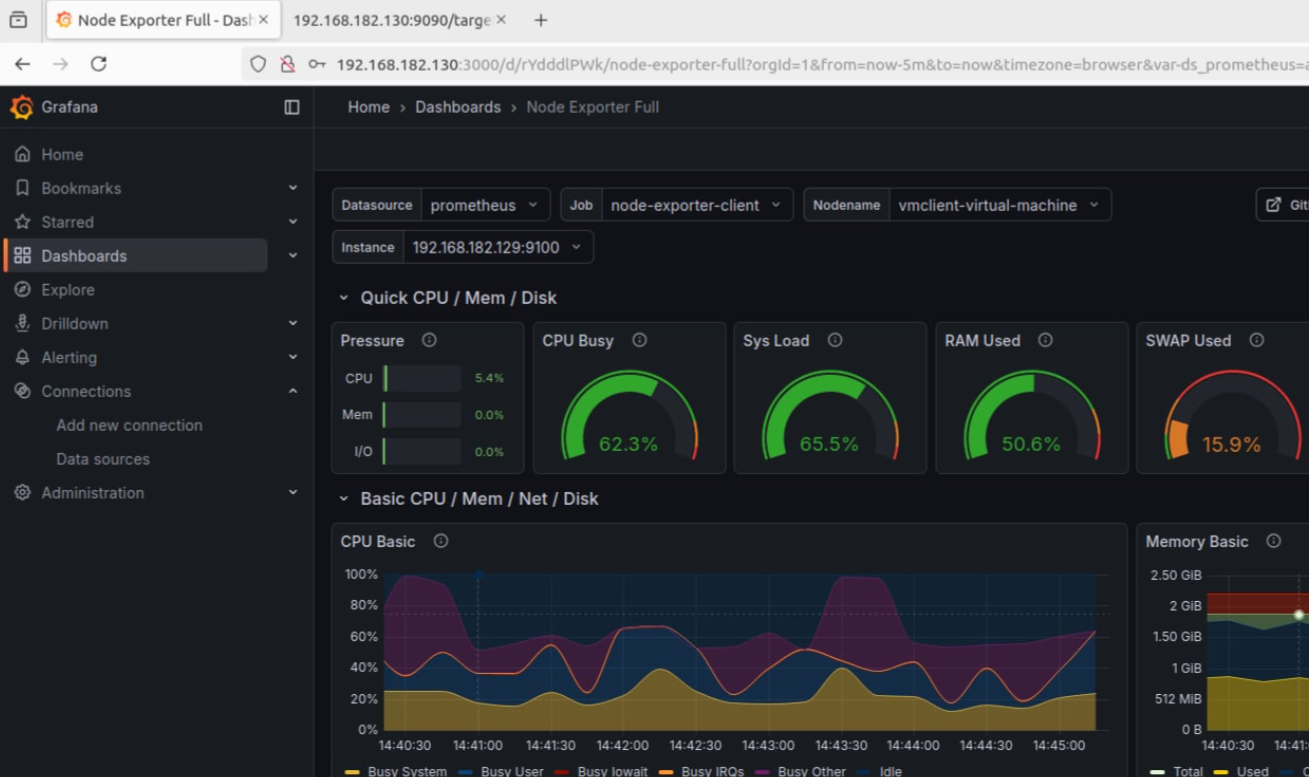The width and height of the screenshot is (1309, 777).
Task: Show info for Sys Load panel
Action: point(834,340)
